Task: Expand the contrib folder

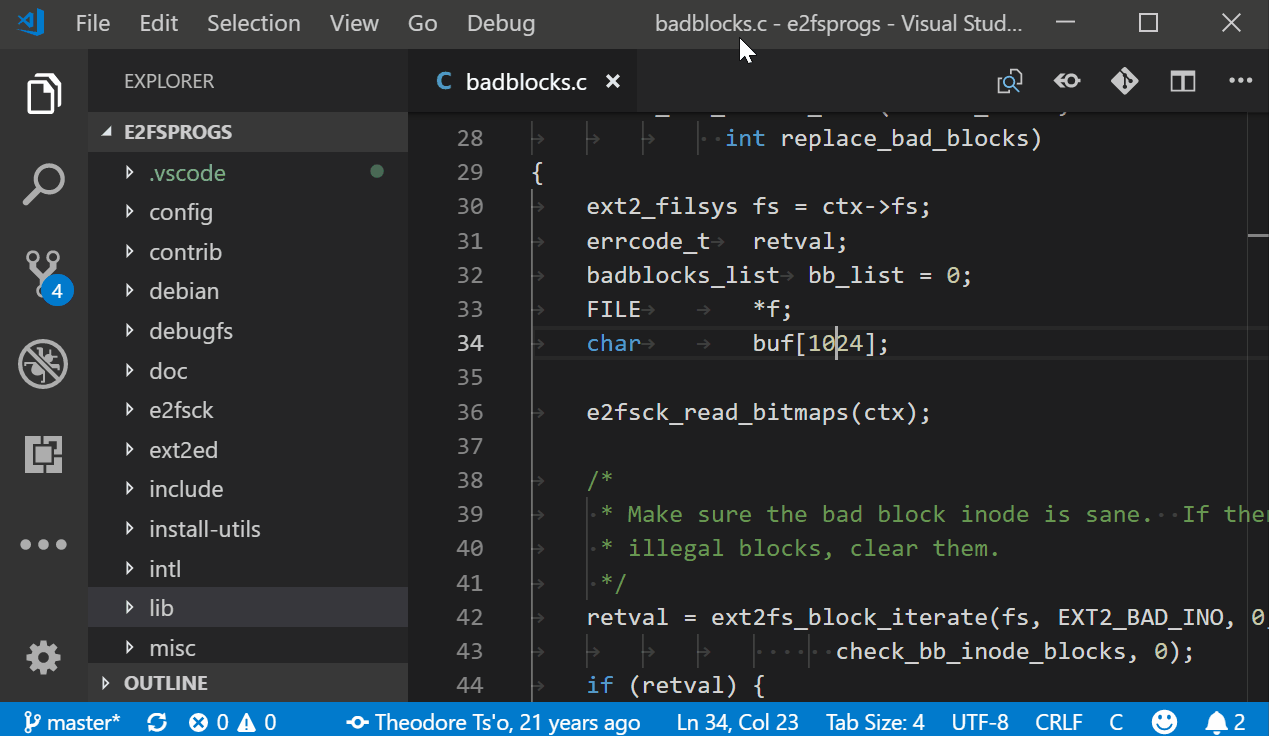Action: point(248,252)
